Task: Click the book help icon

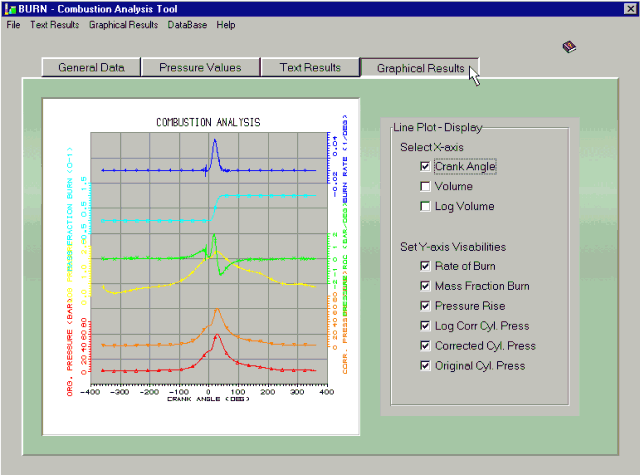Action: coord(569,47)
